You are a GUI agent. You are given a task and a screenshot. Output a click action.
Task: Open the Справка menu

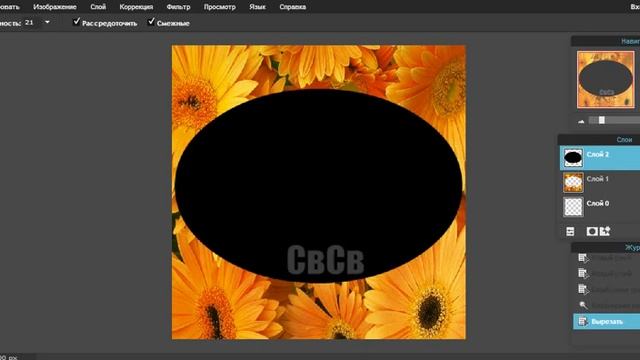coord(293,7)
